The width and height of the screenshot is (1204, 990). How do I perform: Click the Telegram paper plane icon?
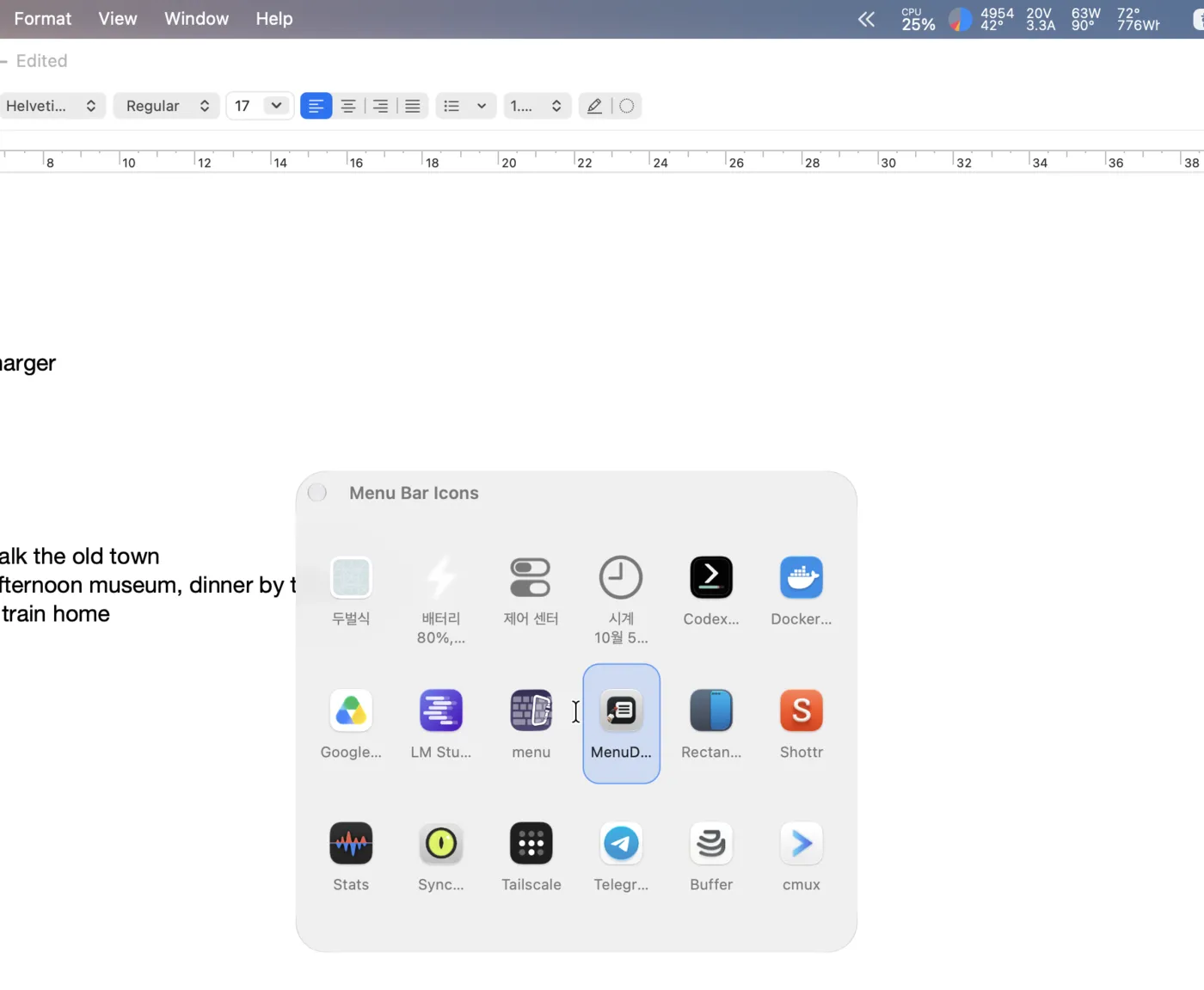tap(621, 844)
